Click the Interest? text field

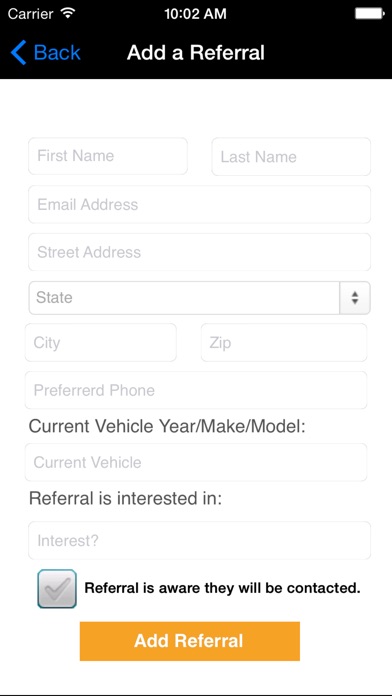[199, 540]
